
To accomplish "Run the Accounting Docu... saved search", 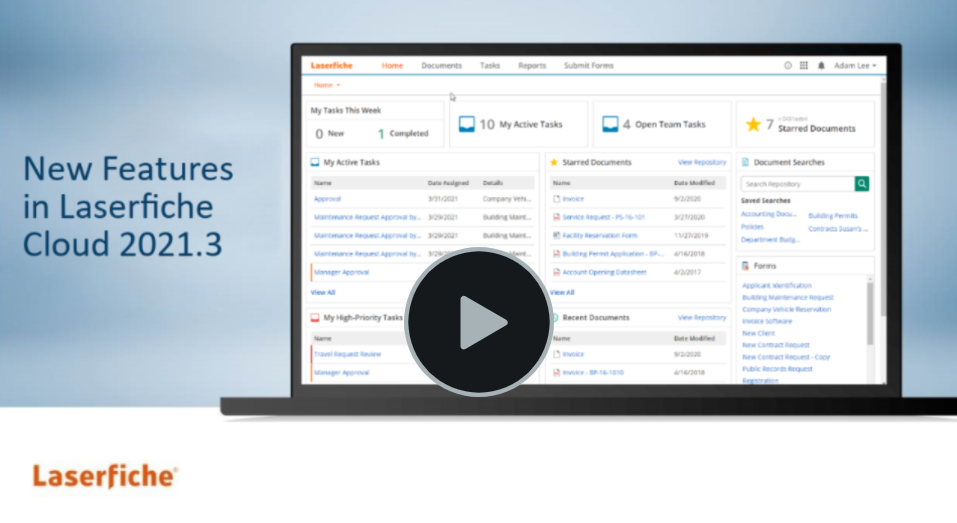I will click(768, 214).
